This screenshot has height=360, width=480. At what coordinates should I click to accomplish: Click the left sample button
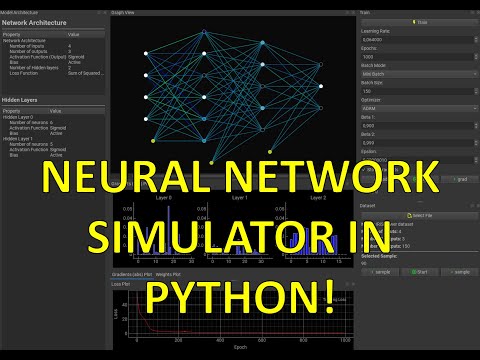point(380,272)
